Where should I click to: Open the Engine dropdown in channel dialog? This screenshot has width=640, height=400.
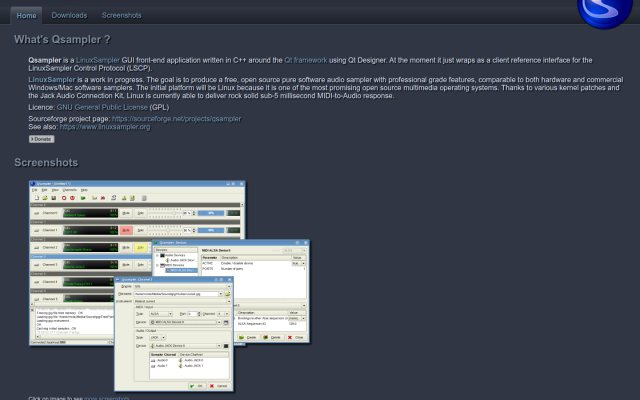pyautogui.click(x=182, y=287)
